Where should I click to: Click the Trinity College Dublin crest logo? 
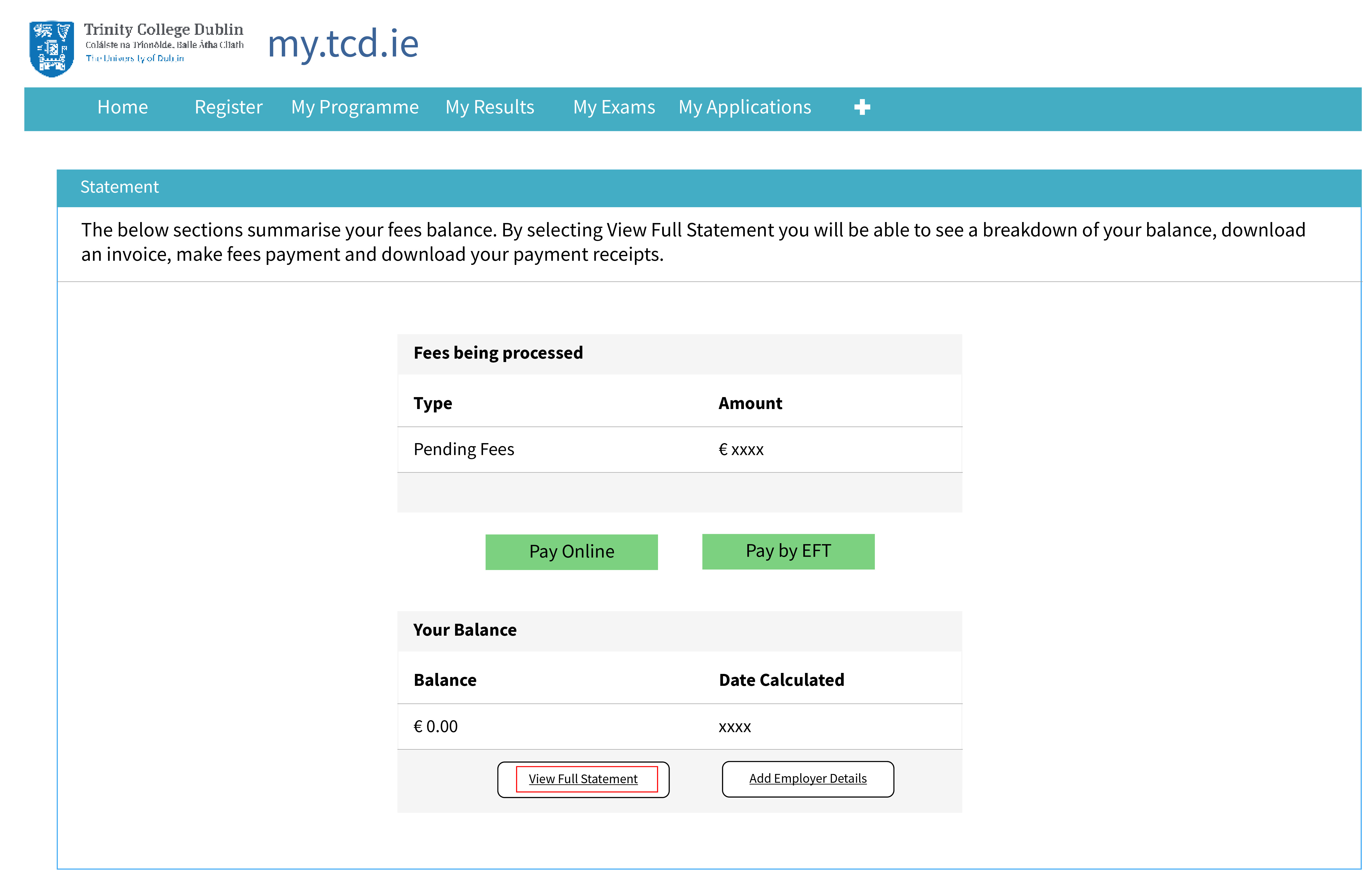pos(51,48)
